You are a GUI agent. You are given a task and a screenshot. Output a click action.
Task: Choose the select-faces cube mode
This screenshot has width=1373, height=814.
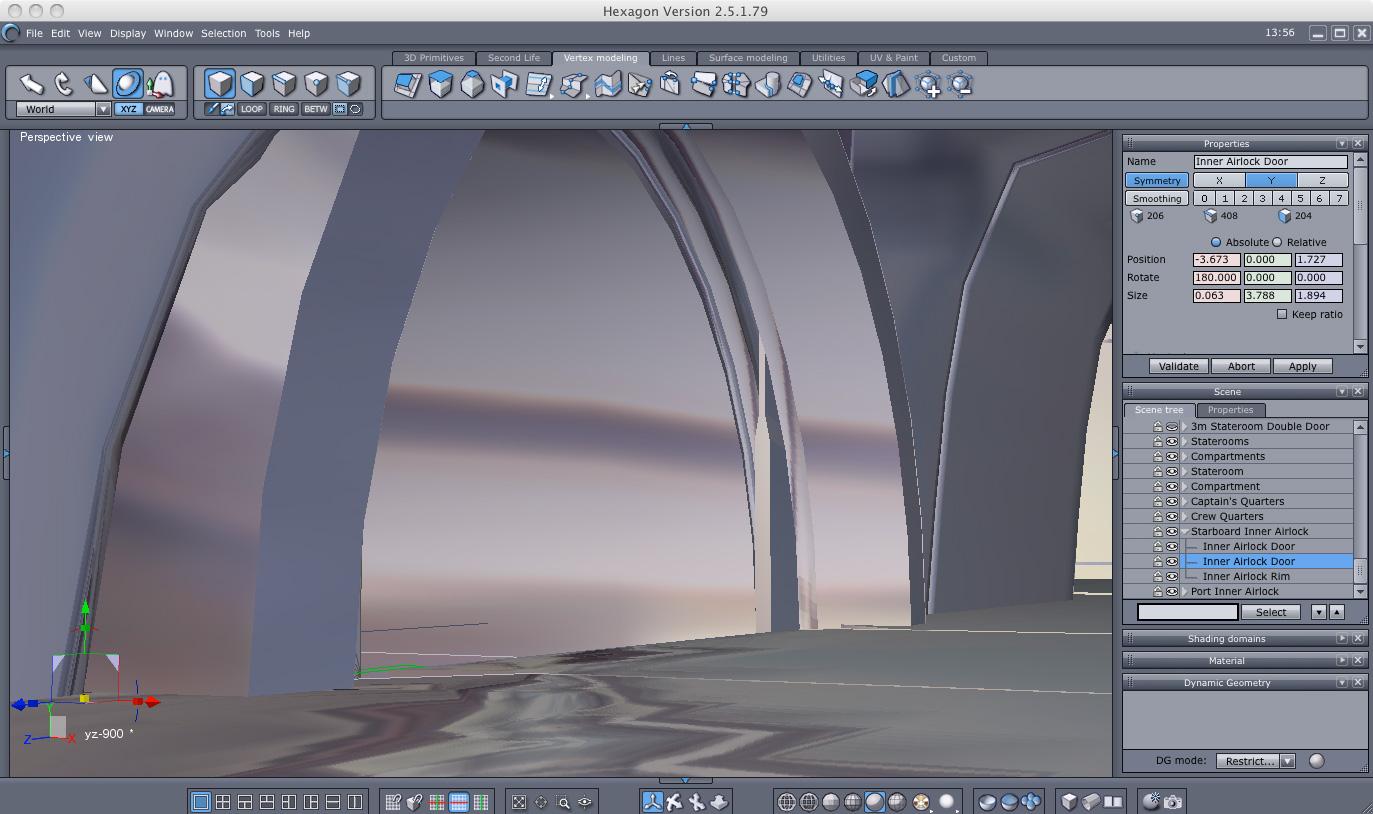(252, 83)
